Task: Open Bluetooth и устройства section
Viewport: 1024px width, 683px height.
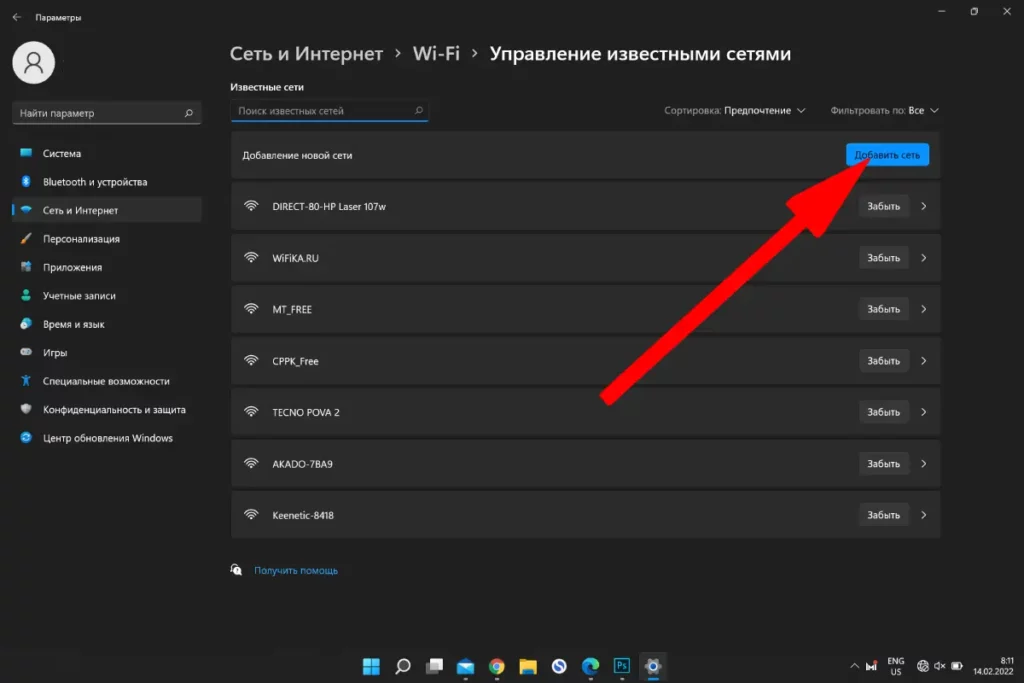Action: click(x=106, y=182)
